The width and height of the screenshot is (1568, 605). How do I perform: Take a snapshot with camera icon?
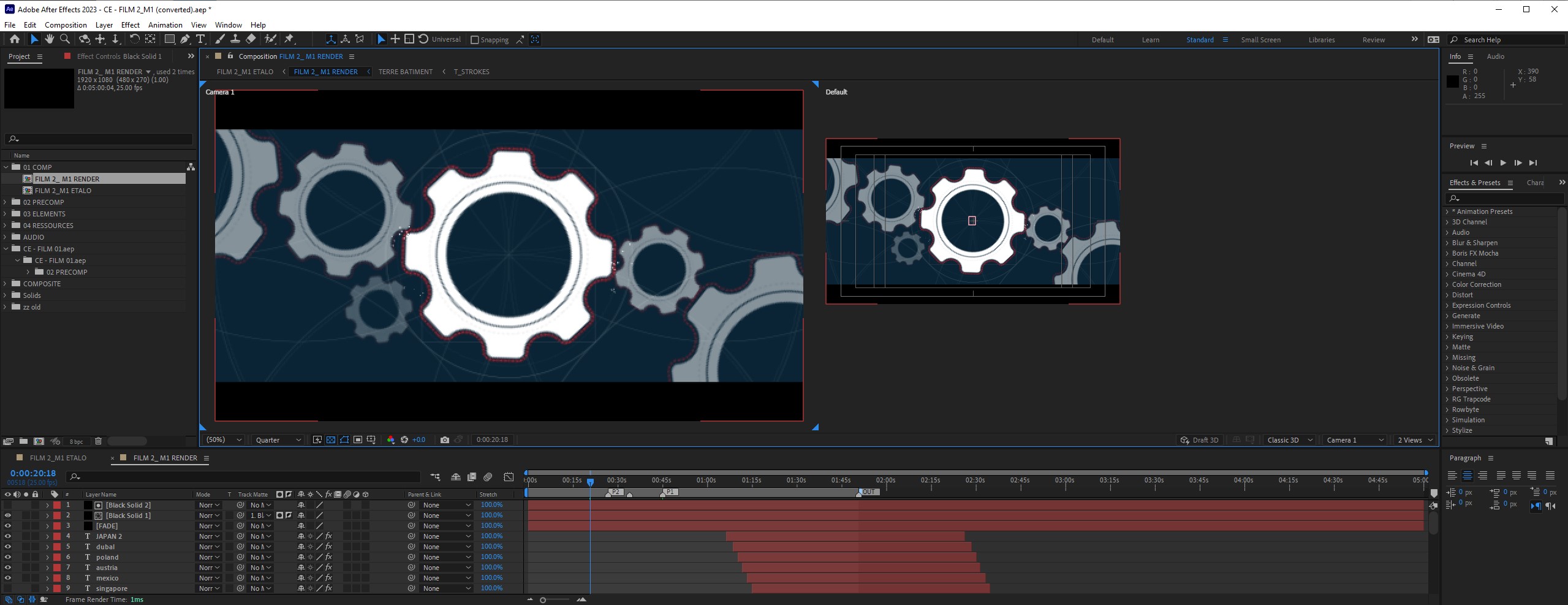click(x=445, y=440)
